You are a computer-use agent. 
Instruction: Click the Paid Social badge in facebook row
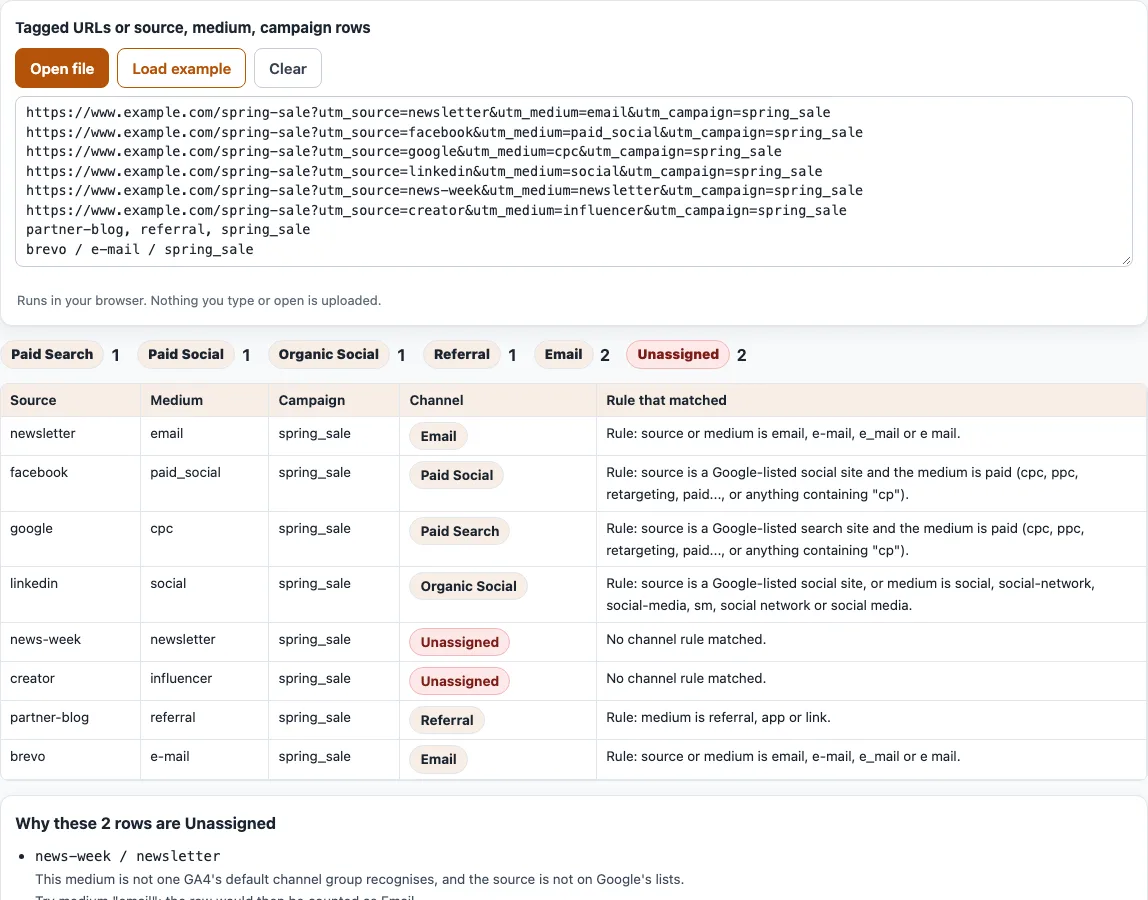(x=456, y=475)
